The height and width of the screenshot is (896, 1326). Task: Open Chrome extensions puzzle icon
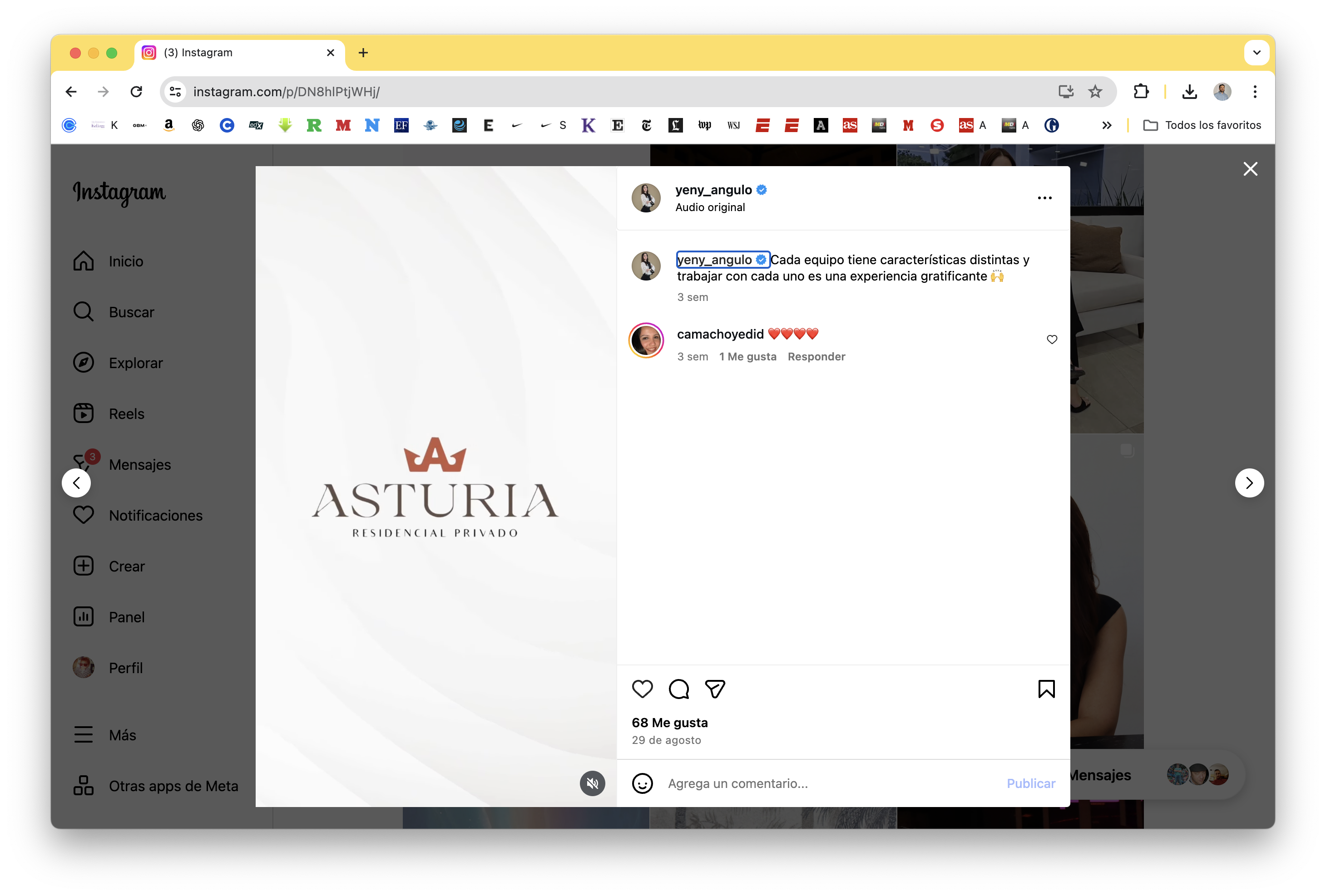point(1141,91)
